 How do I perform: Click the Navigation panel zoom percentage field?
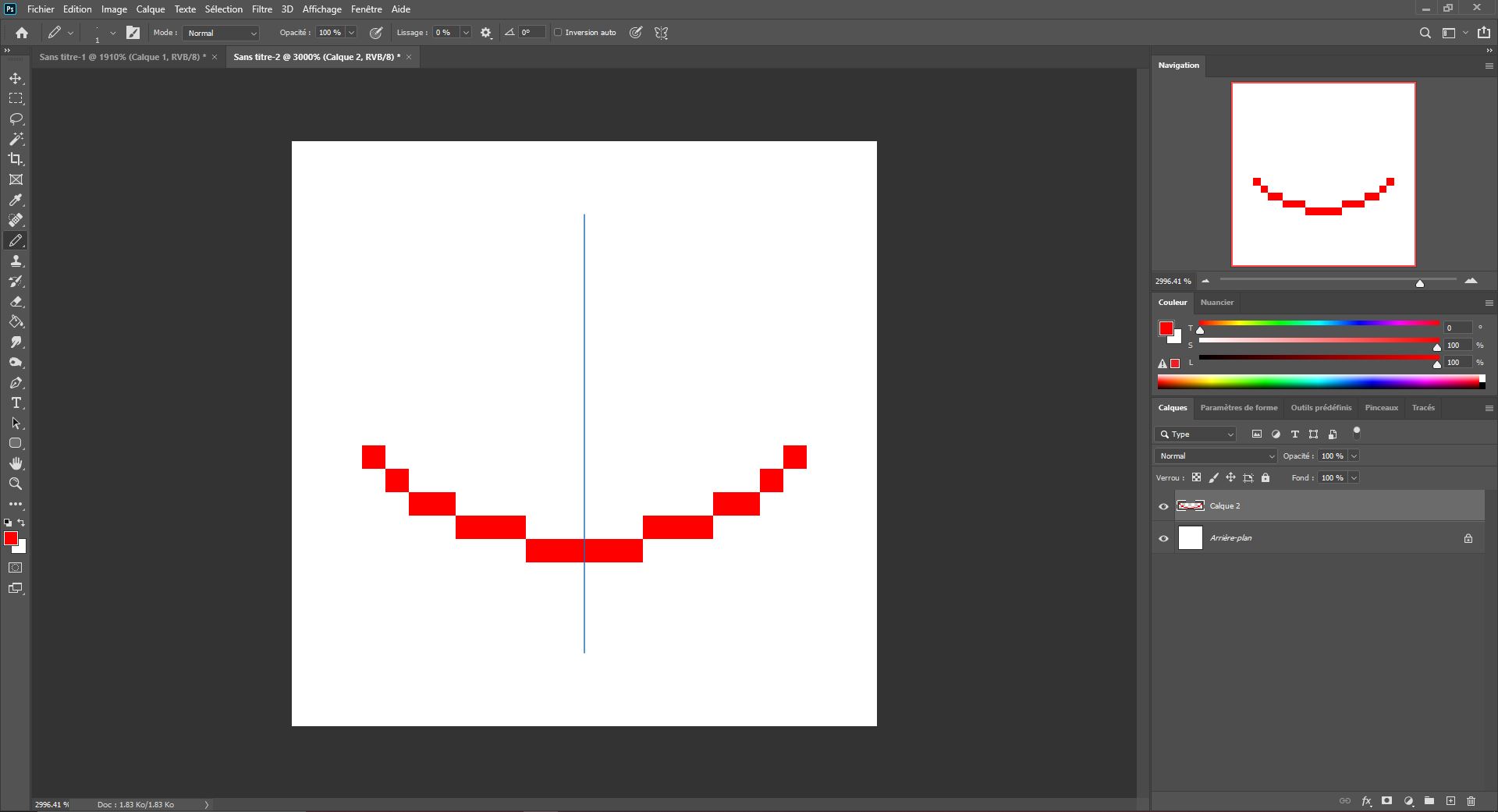point(1172,281)
